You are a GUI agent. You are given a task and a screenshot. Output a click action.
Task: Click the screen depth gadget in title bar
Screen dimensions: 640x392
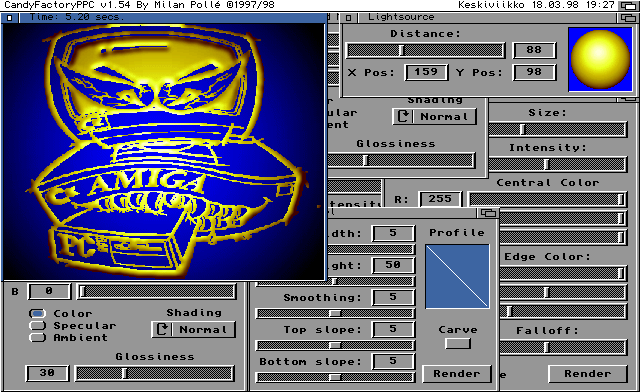[629, 5]
